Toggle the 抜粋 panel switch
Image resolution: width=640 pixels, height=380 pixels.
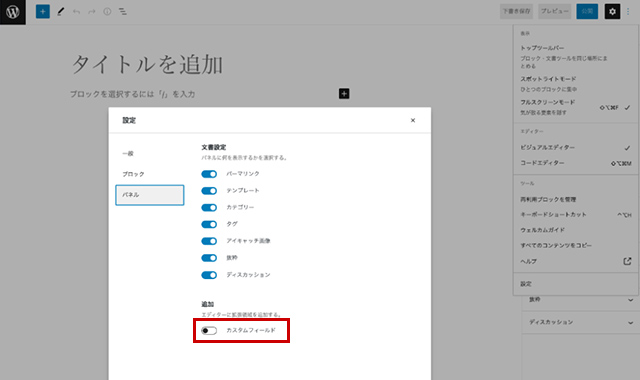[209, 258]
